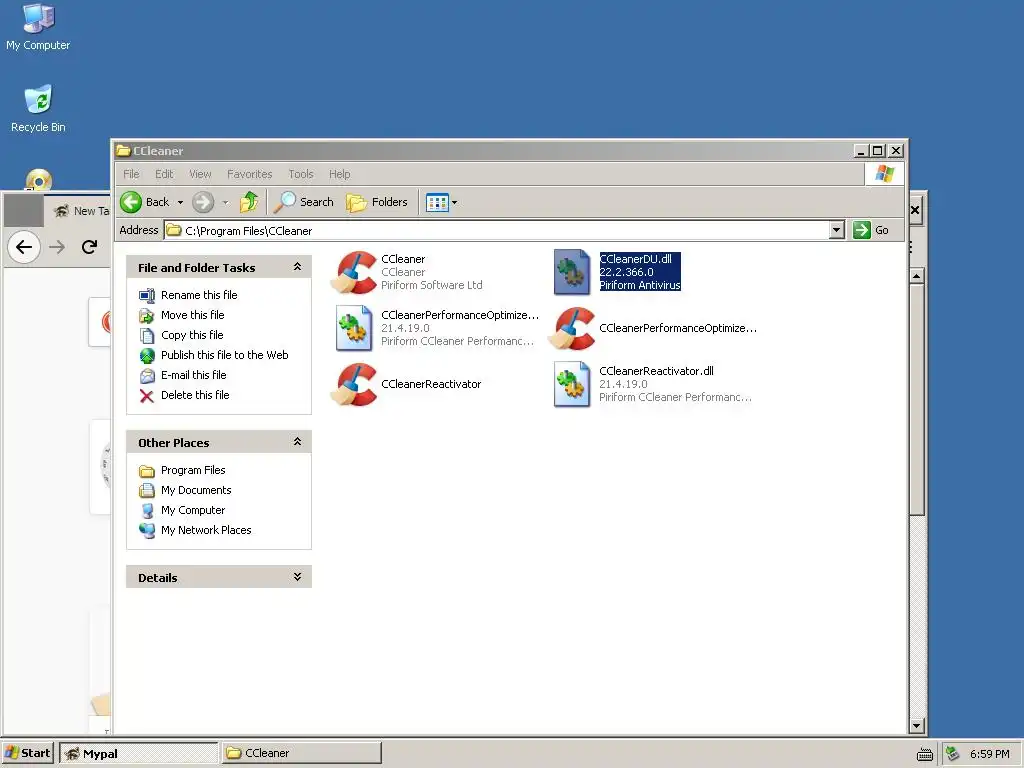
Task: Click the CCleanerDU.dll file name text
Action: 635,259
